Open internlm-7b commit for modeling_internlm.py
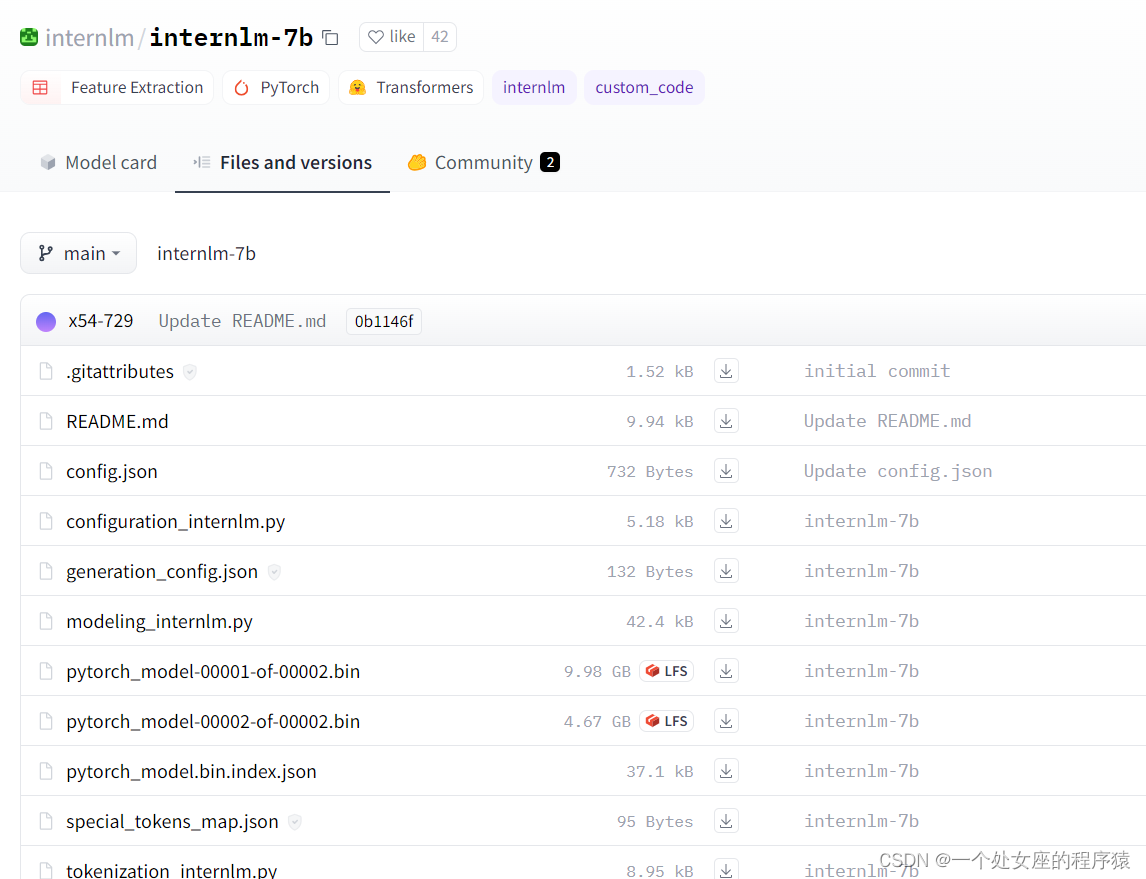1146x879 pixels. click(x=861, y=621)
